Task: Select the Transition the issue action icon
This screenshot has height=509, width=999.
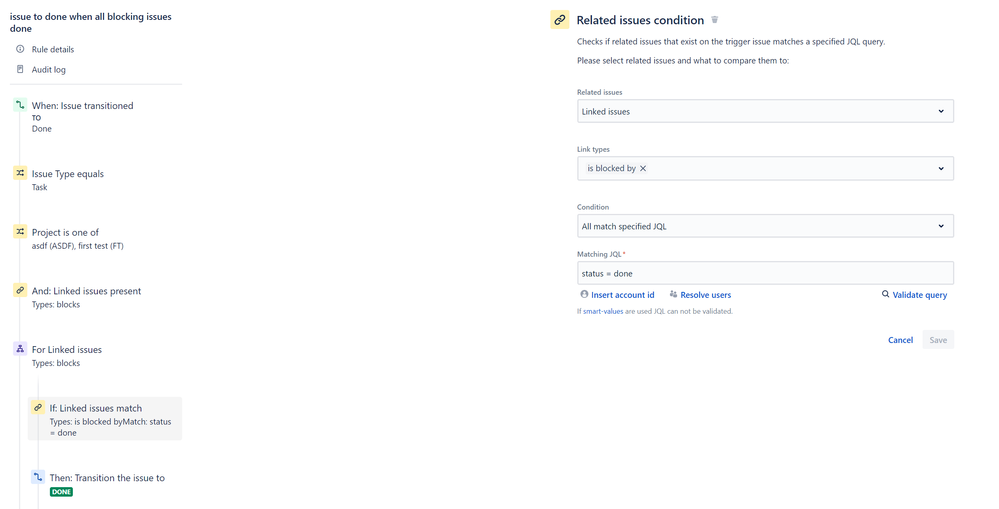Action: click(38, 477)
